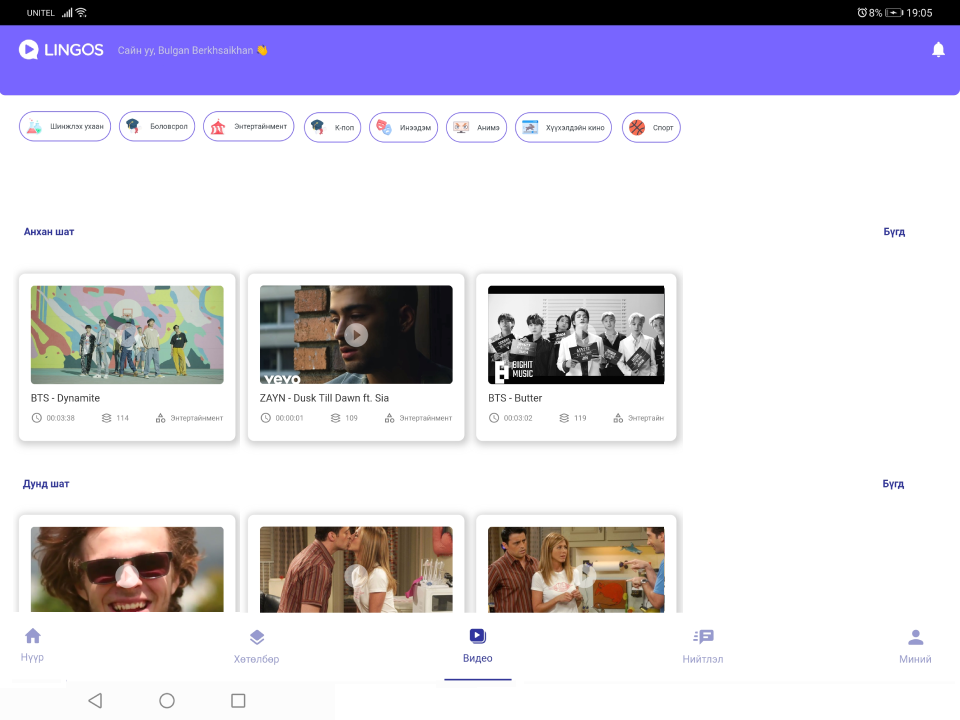This screenshot has height=720, width=960.
Task: Show all videos in Анхан шат
Action: point(894,231)
